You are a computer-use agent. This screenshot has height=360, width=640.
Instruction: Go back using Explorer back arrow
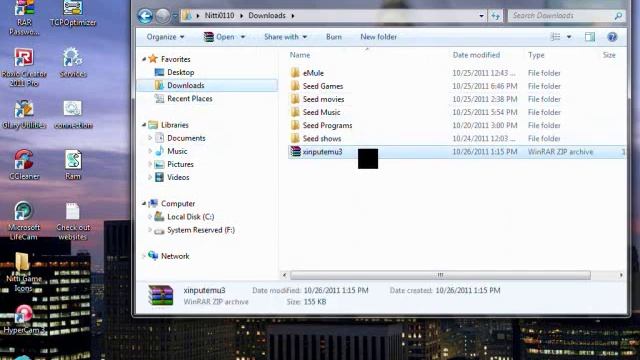145,16
